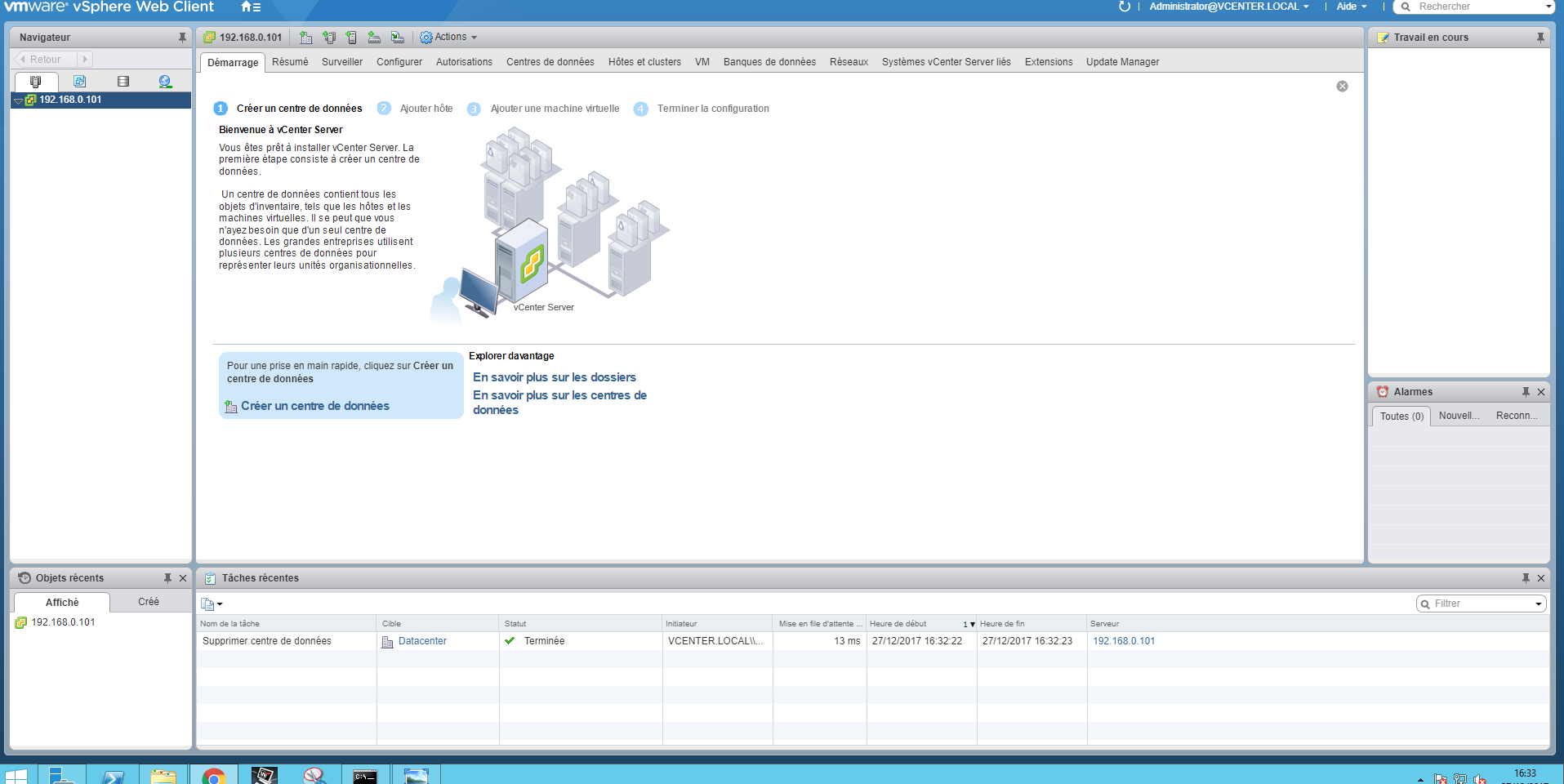The width and height of the screenshot is (1564, 784).
Task: Open En savoir plus sur les centres de données
Action: [559, 403]
